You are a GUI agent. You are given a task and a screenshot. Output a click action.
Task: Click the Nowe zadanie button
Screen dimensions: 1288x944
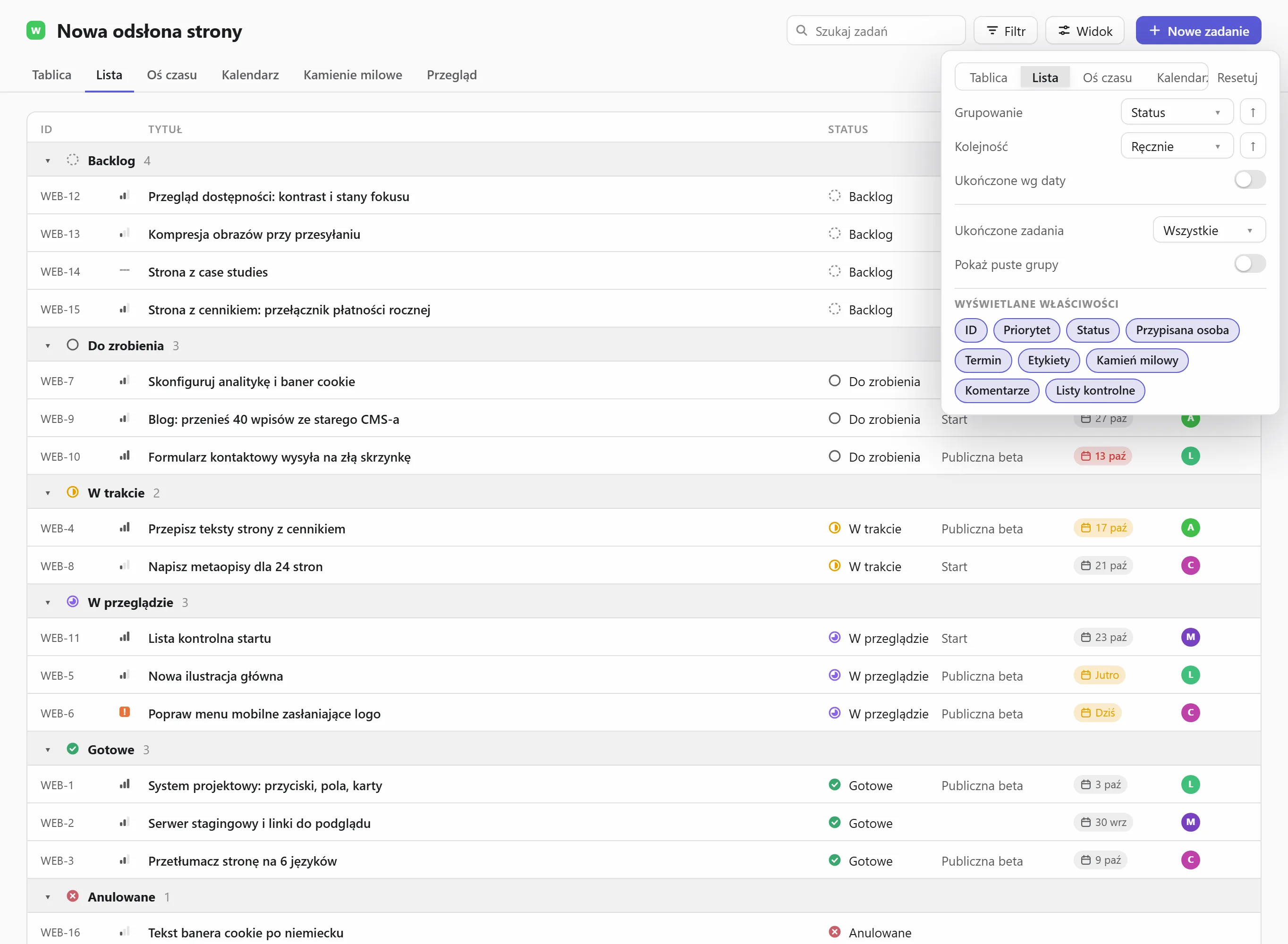[1198, 31]
